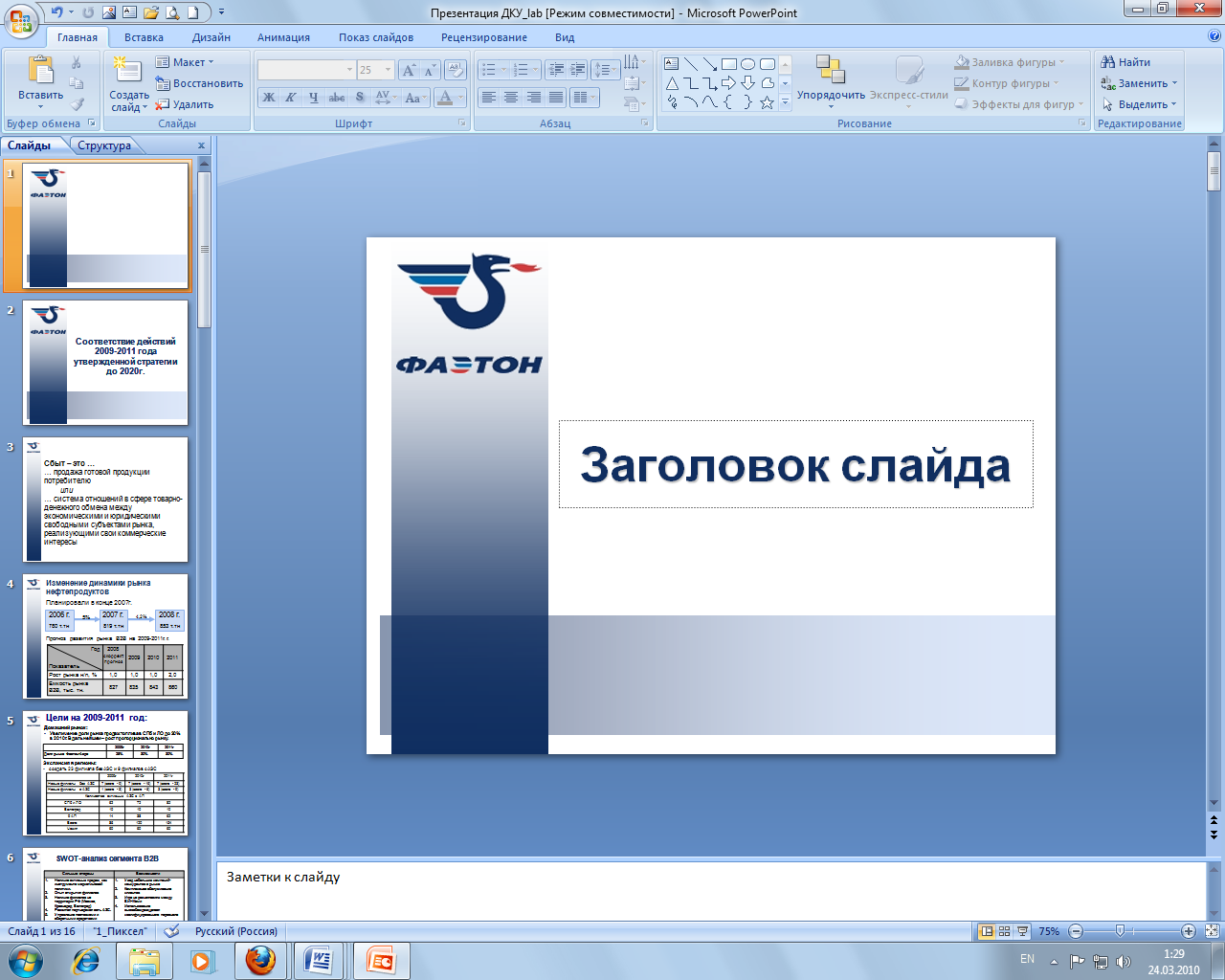The image size is (1225, 980).
Task: Click the Cut scissors icon
Action: [77, 62]
